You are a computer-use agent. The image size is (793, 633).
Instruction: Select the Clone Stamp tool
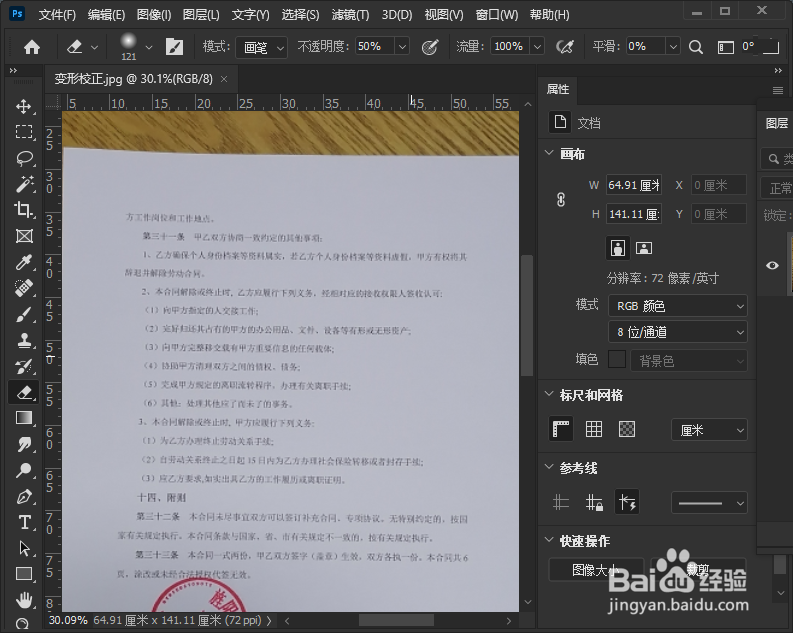(23, 341)
